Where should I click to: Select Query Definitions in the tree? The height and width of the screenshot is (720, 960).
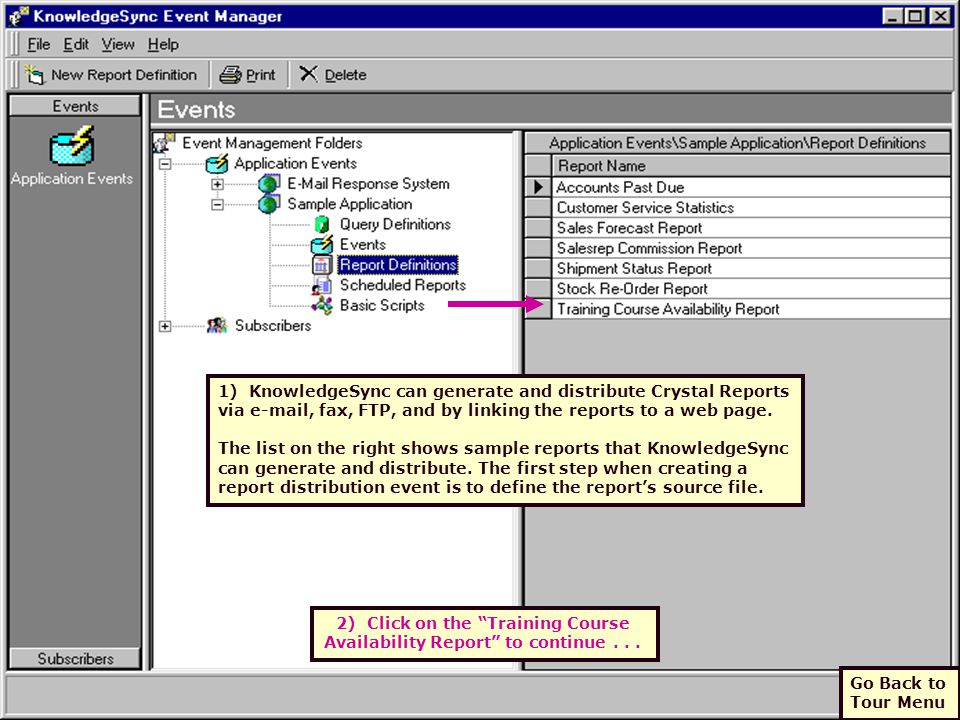(x=395, y=225)
